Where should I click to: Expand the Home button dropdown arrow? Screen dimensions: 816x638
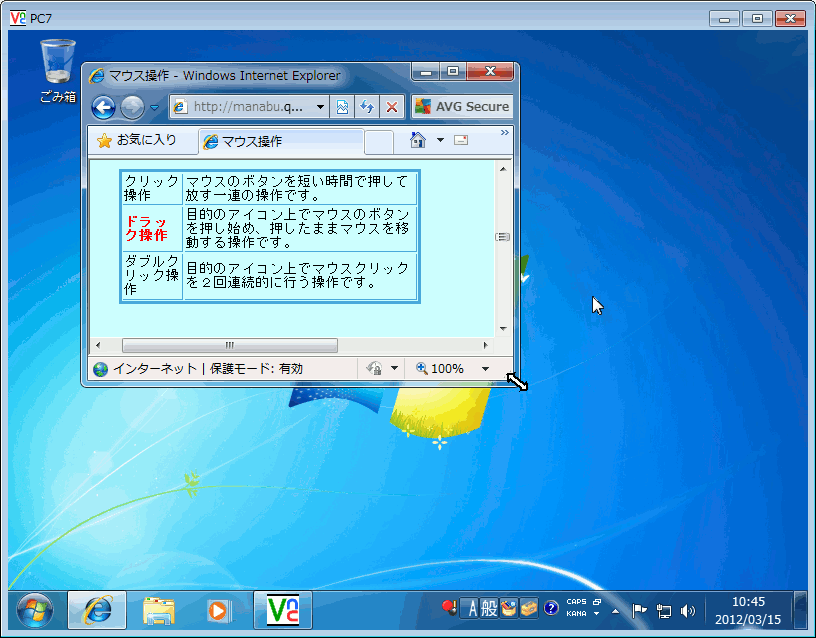[438, 141]
